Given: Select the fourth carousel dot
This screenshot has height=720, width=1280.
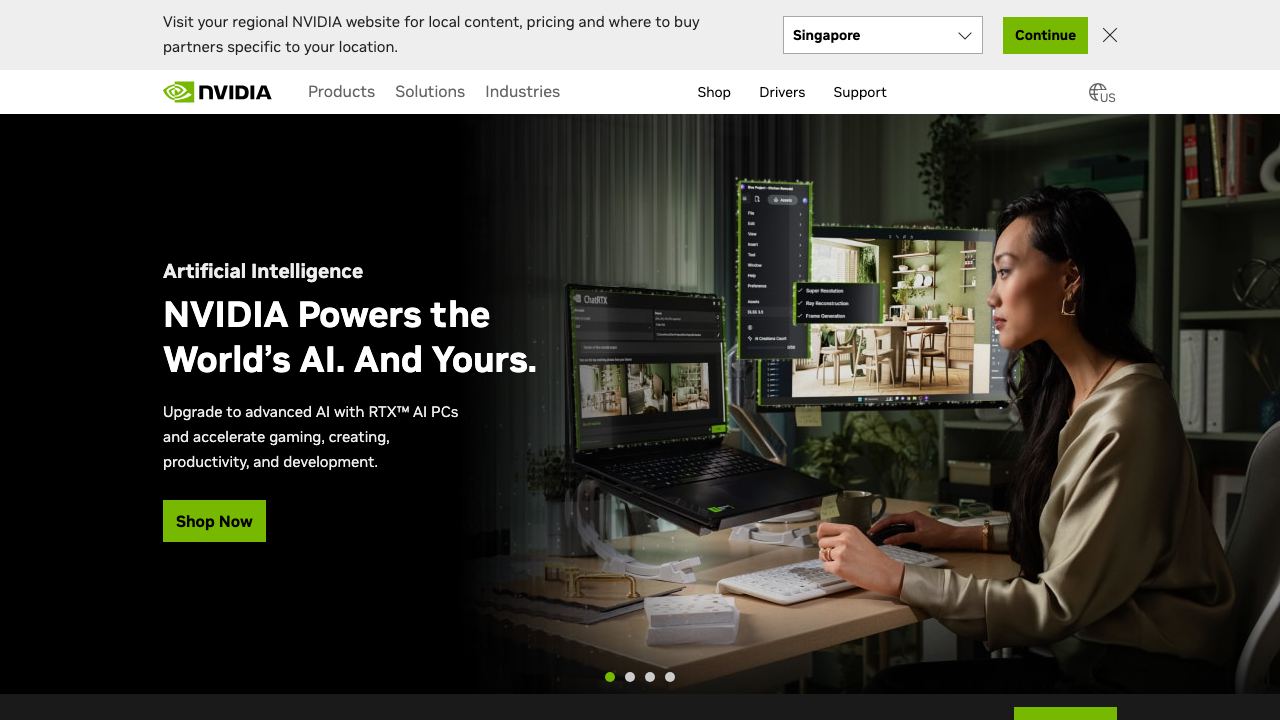Looking at the screenshot, I should tap(670, 677).
